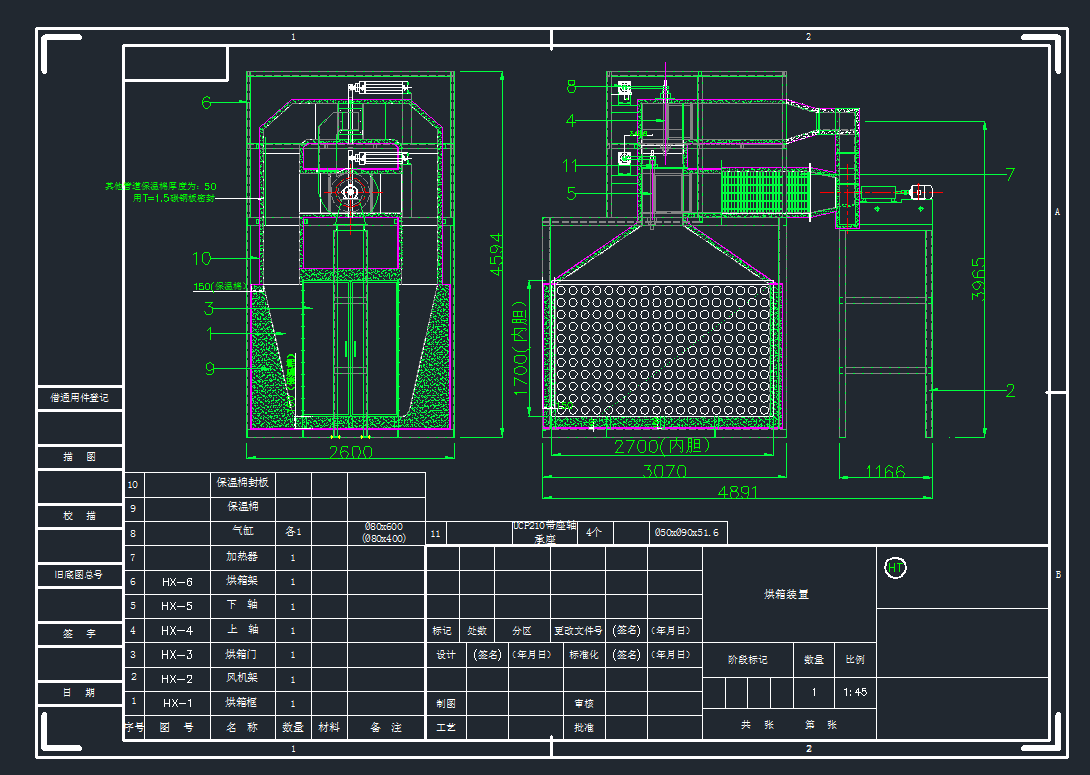
Task: Click the 1166 dimension under the stand
Action: (884, 471)
